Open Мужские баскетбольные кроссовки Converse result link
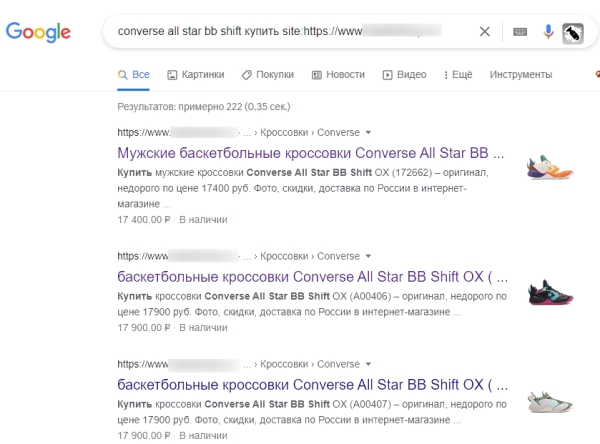600x444 pixels. tap(311, 154)
